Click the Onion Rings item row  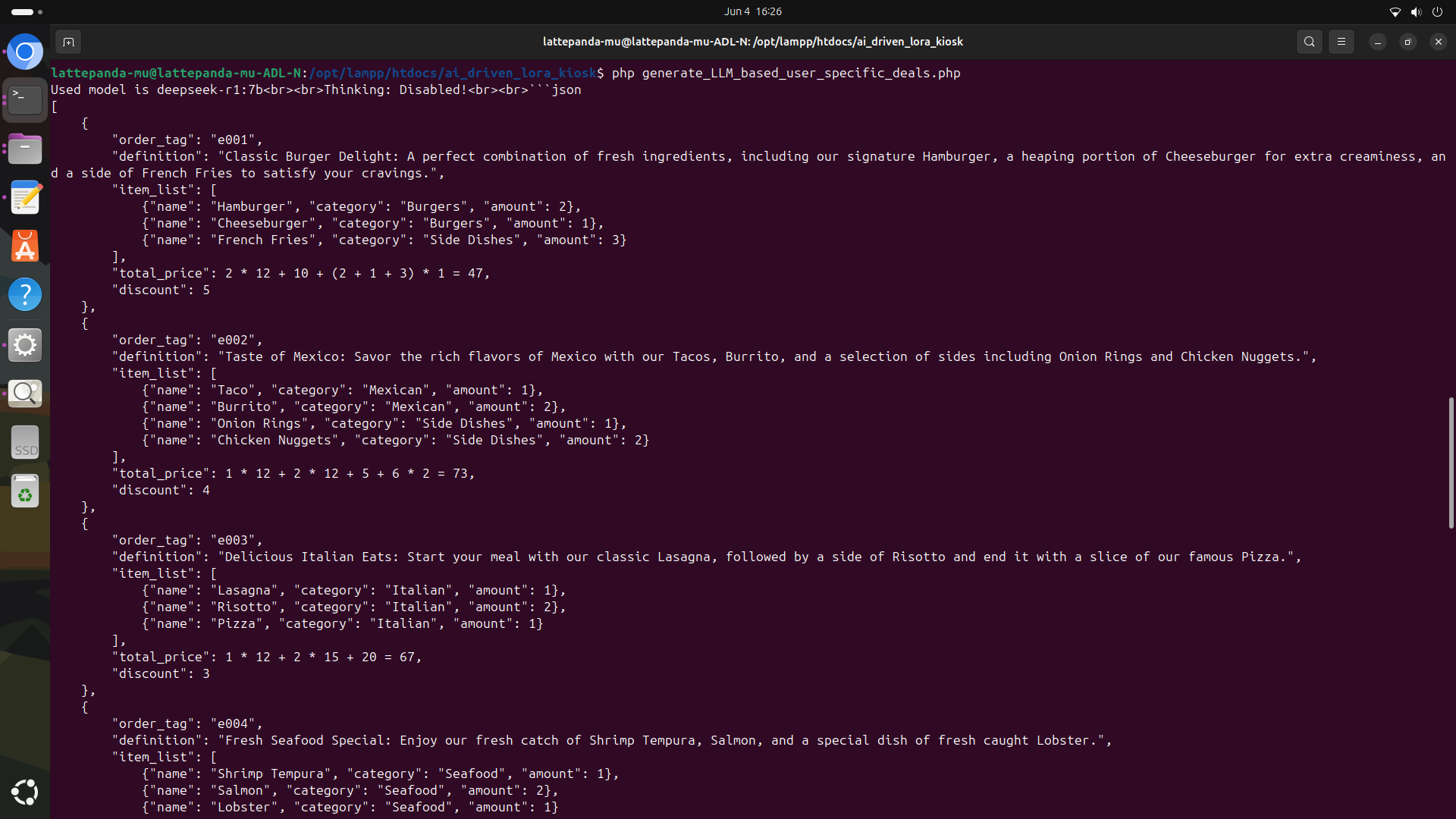[384, 423]
